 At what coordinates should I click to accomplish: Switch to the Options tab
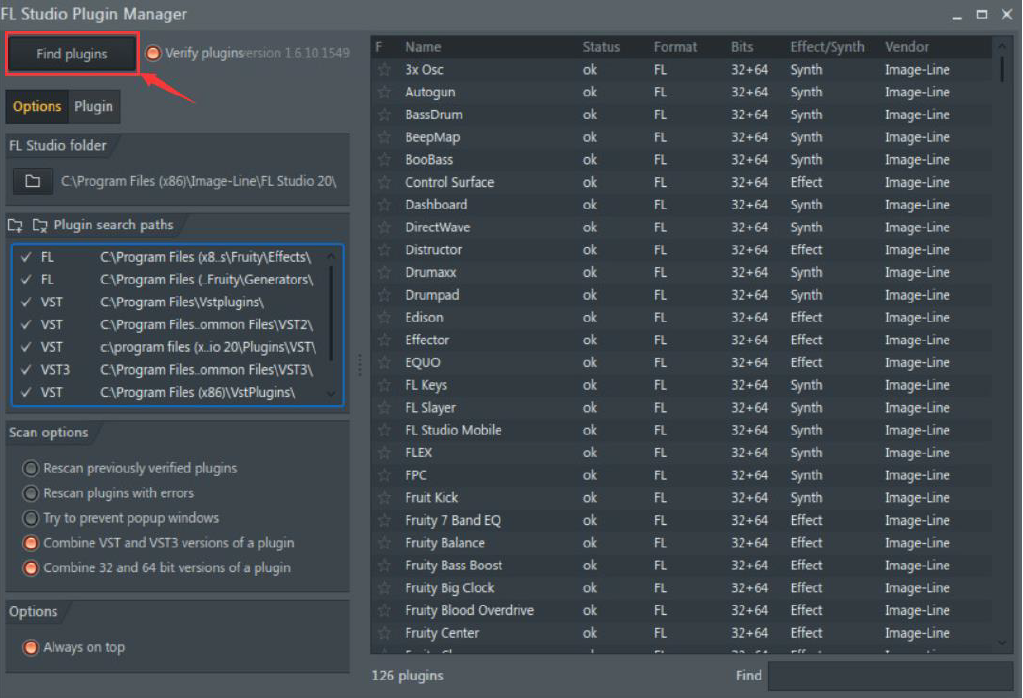37,106
